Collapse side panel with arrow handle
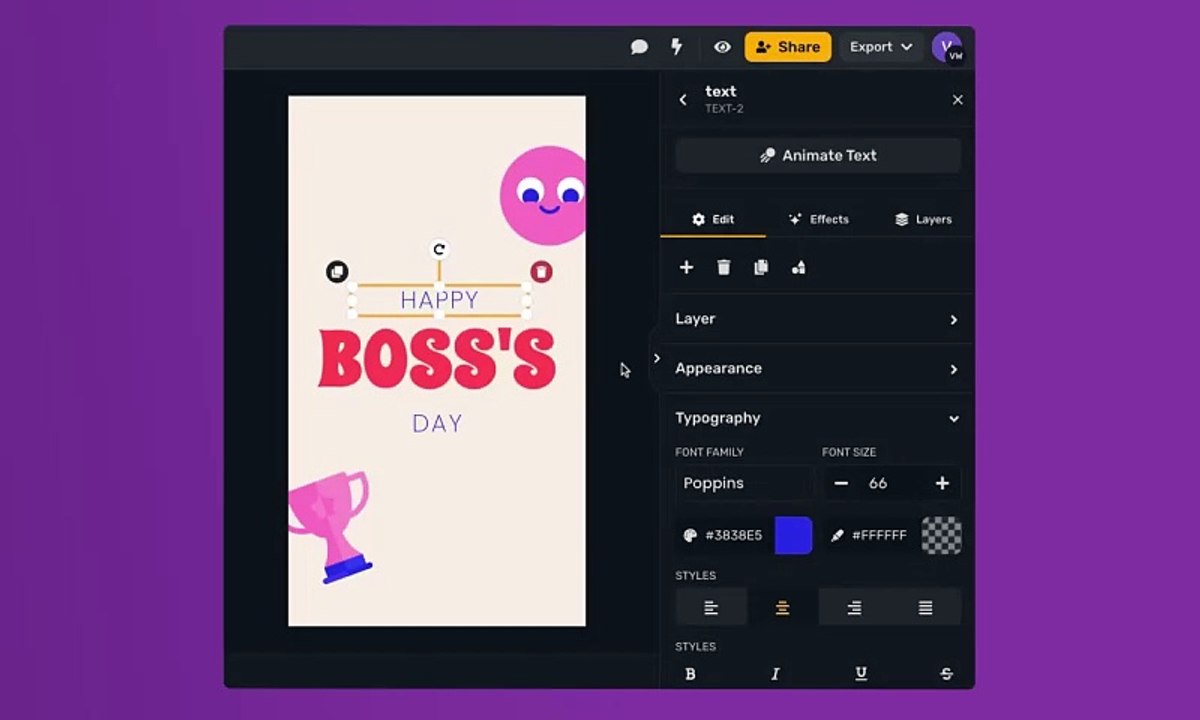1200x720 pixels. coord(656,358)
